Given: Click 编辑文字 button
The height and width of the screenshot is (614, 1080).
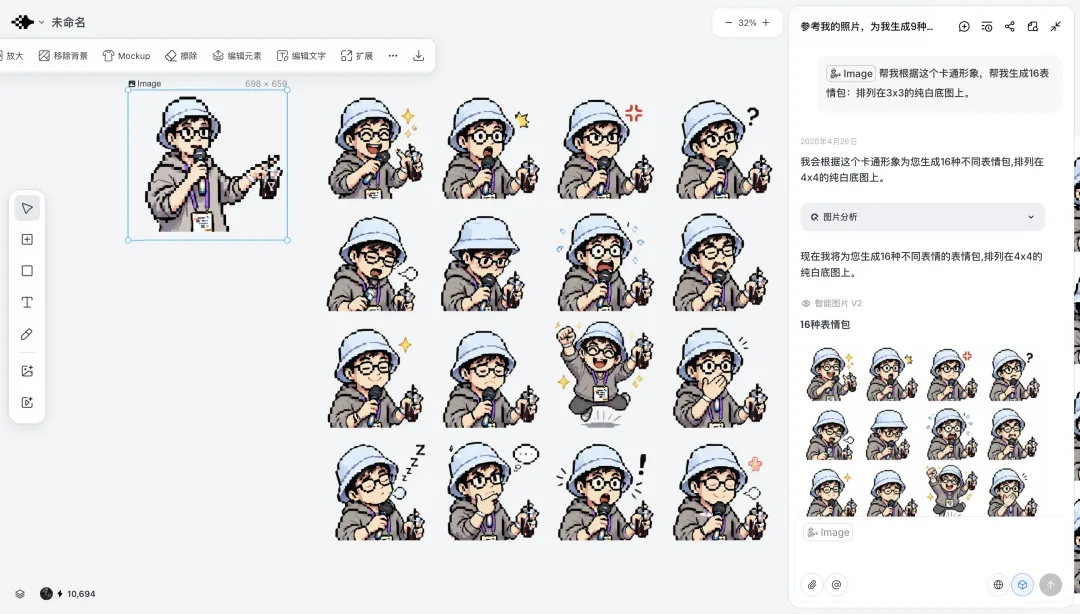Looking at the screenshot, I should tap(301, 56).
